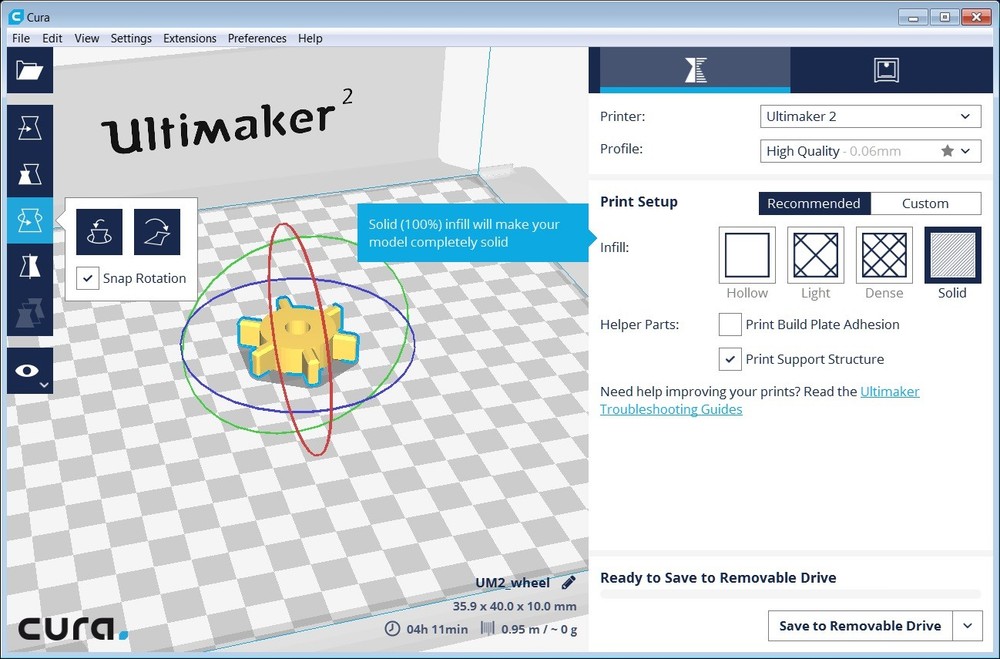1000x659 pixels.
Task: Open the Printer dropdown showing Ultimaker 2
Action: tap(869, 116)
